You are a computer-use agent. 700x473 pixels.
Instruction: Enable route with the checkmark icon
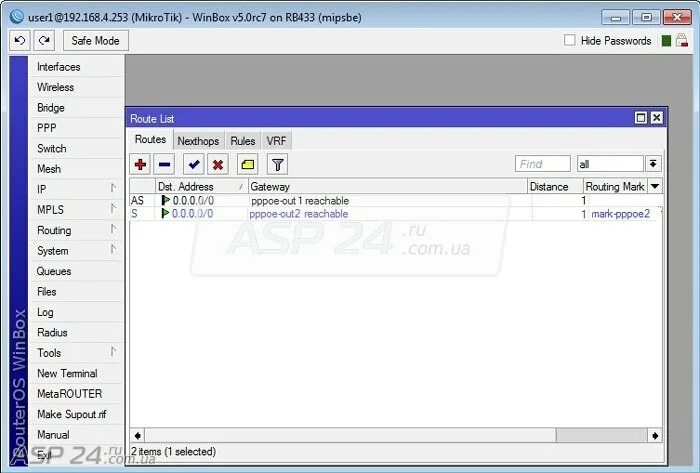coord(194,164)
